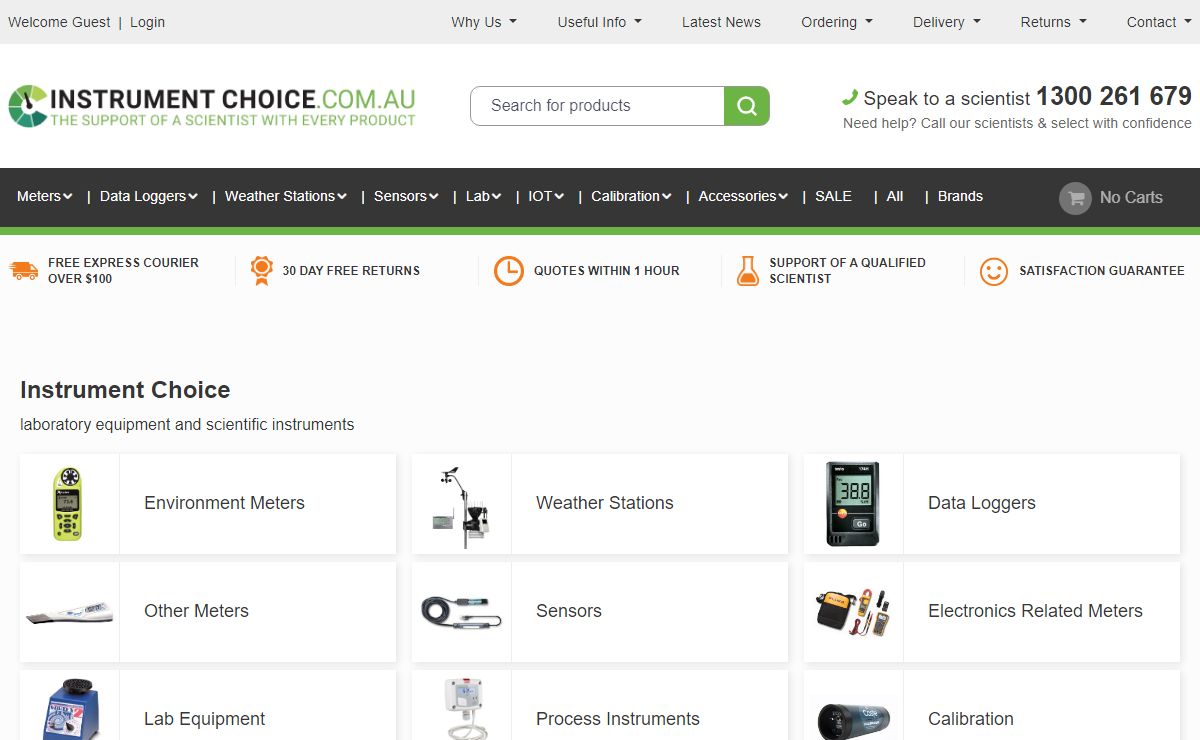The height and width of the screenshot is (740, 1200).
Task: Focus the Search for products field
Action: (598, 106)
